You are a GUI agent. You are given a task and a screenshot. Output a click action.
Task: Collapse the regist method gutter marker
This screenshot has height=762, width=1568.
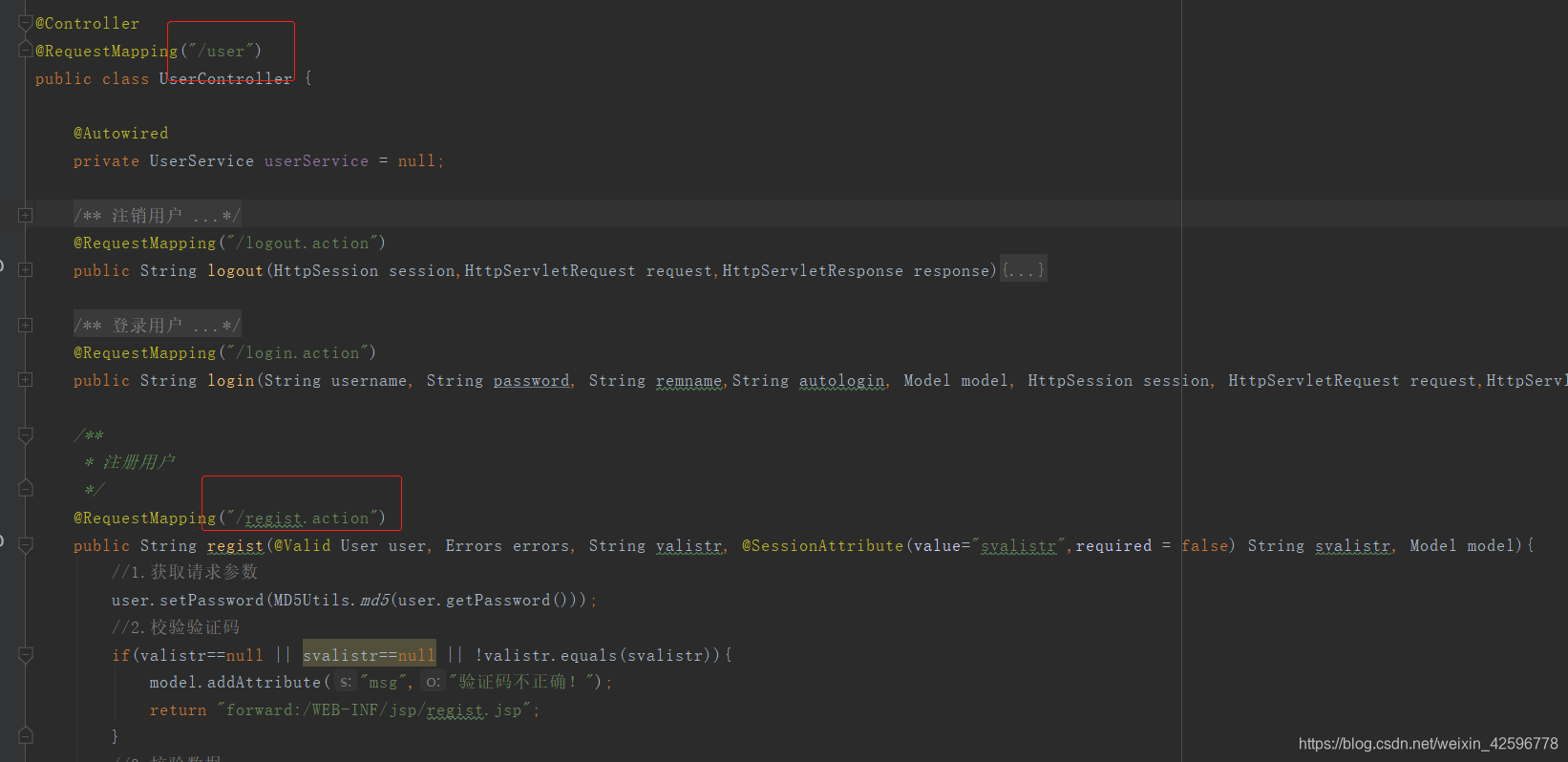coord(26,545)
